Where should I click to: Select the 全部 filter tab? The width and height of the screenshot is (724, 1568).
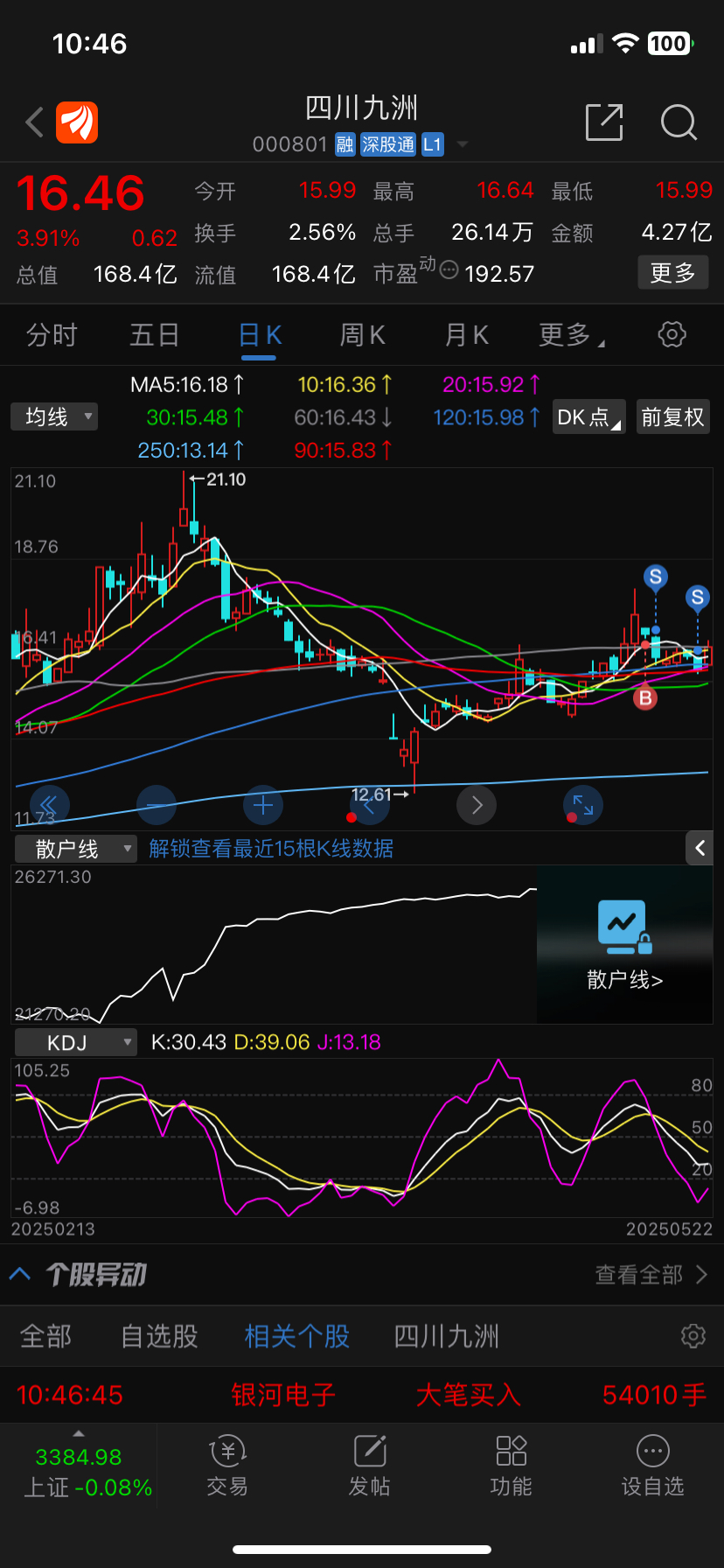46,1336
